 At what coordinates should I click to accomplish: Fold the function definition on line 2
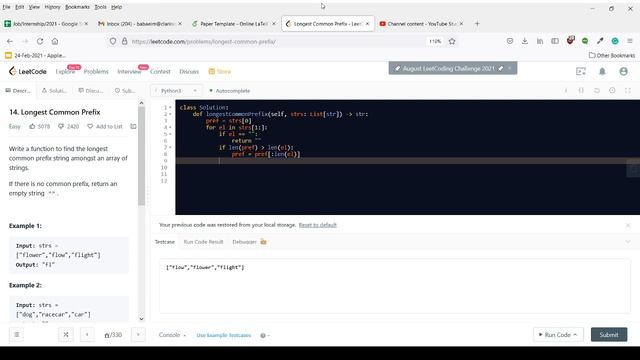tap(170, 114)
